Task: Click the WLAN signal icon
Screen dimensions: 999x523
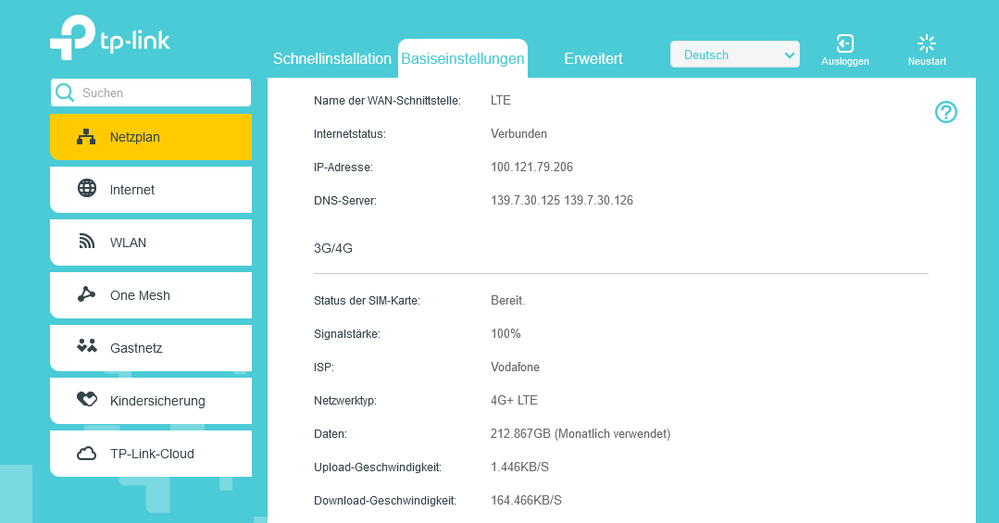Action: [x=87, y=241]
